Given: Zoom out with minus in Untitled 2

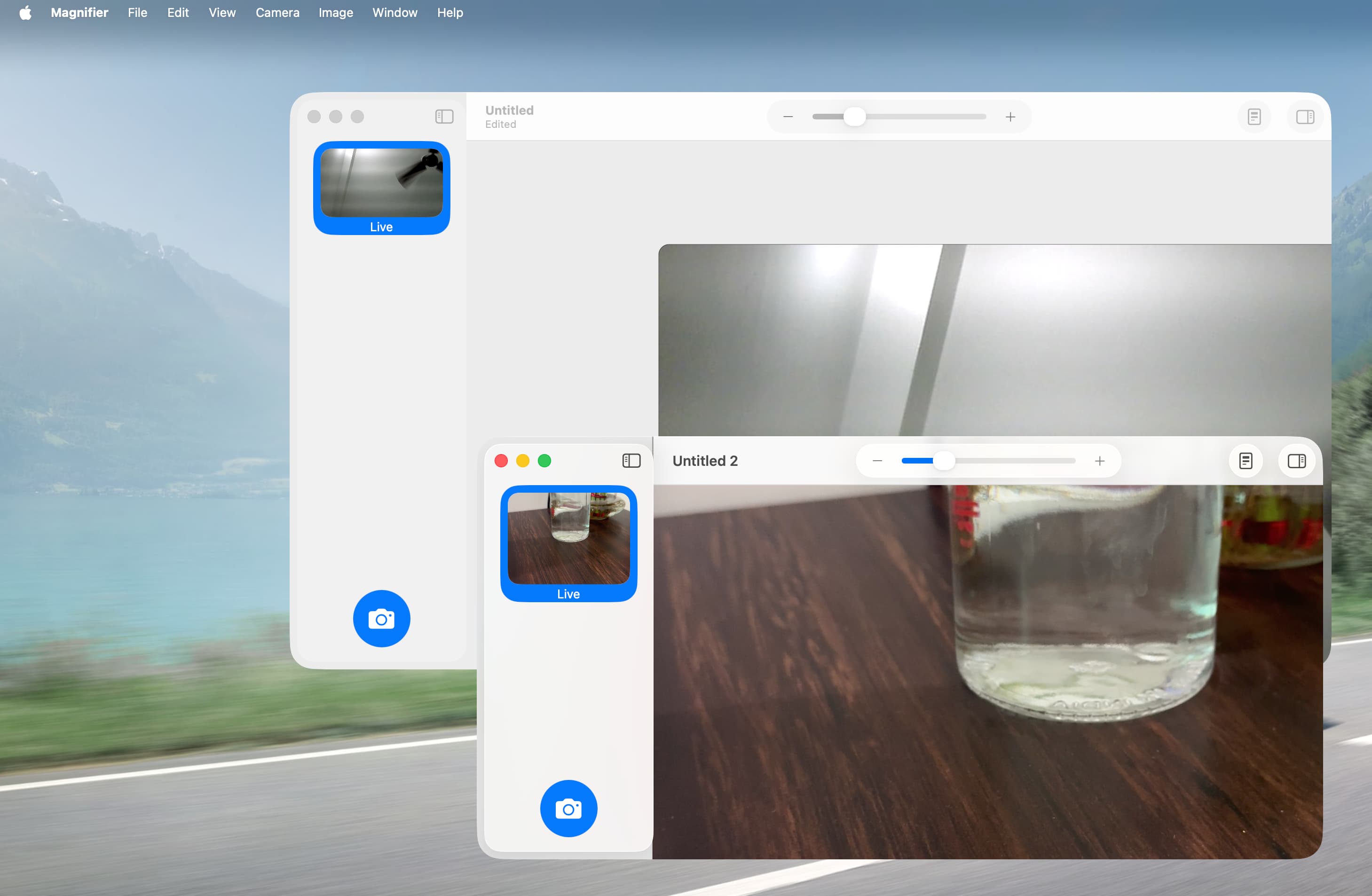Looking at the screenshot, I should point(877,461).
